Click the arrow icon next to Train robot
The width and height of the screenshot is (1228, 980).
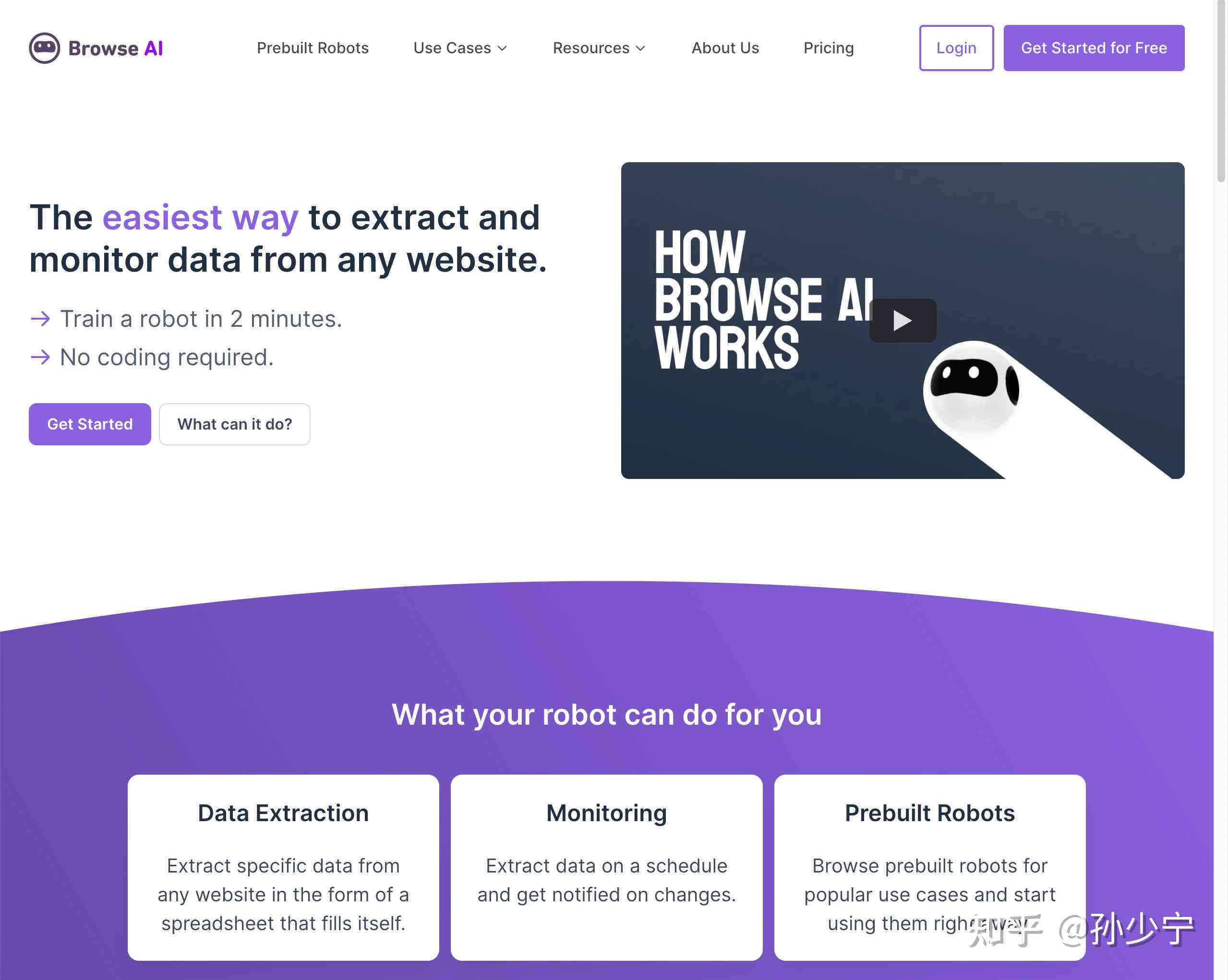38,319
